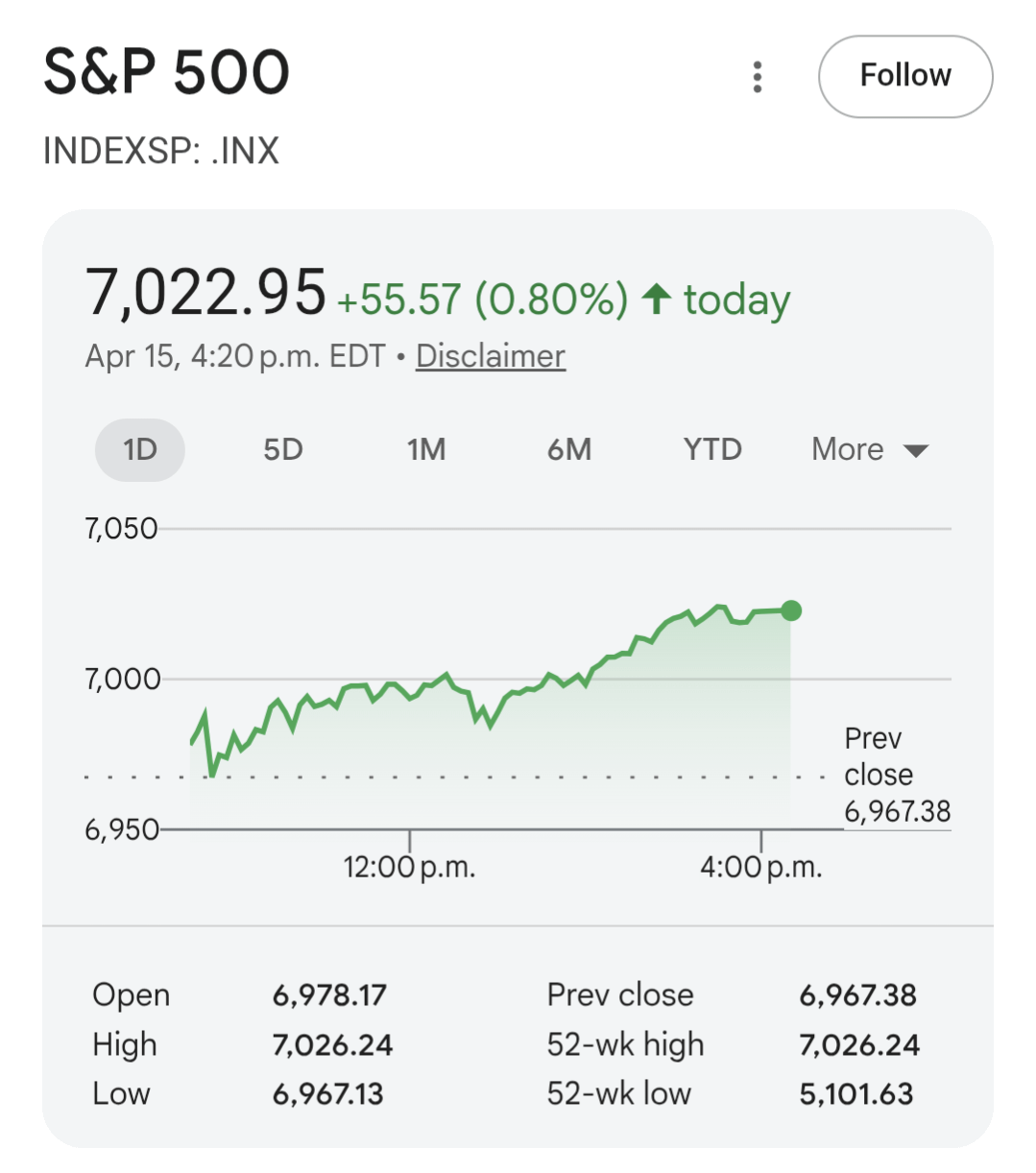
Task: Click the 12:00 p.m. axis marker
Action: pyautogui.click(x=409, y=867)
